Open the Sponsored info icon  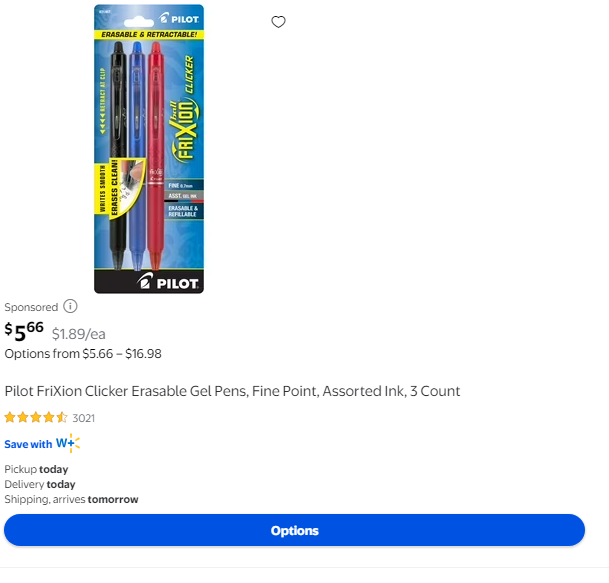[70, 306]
